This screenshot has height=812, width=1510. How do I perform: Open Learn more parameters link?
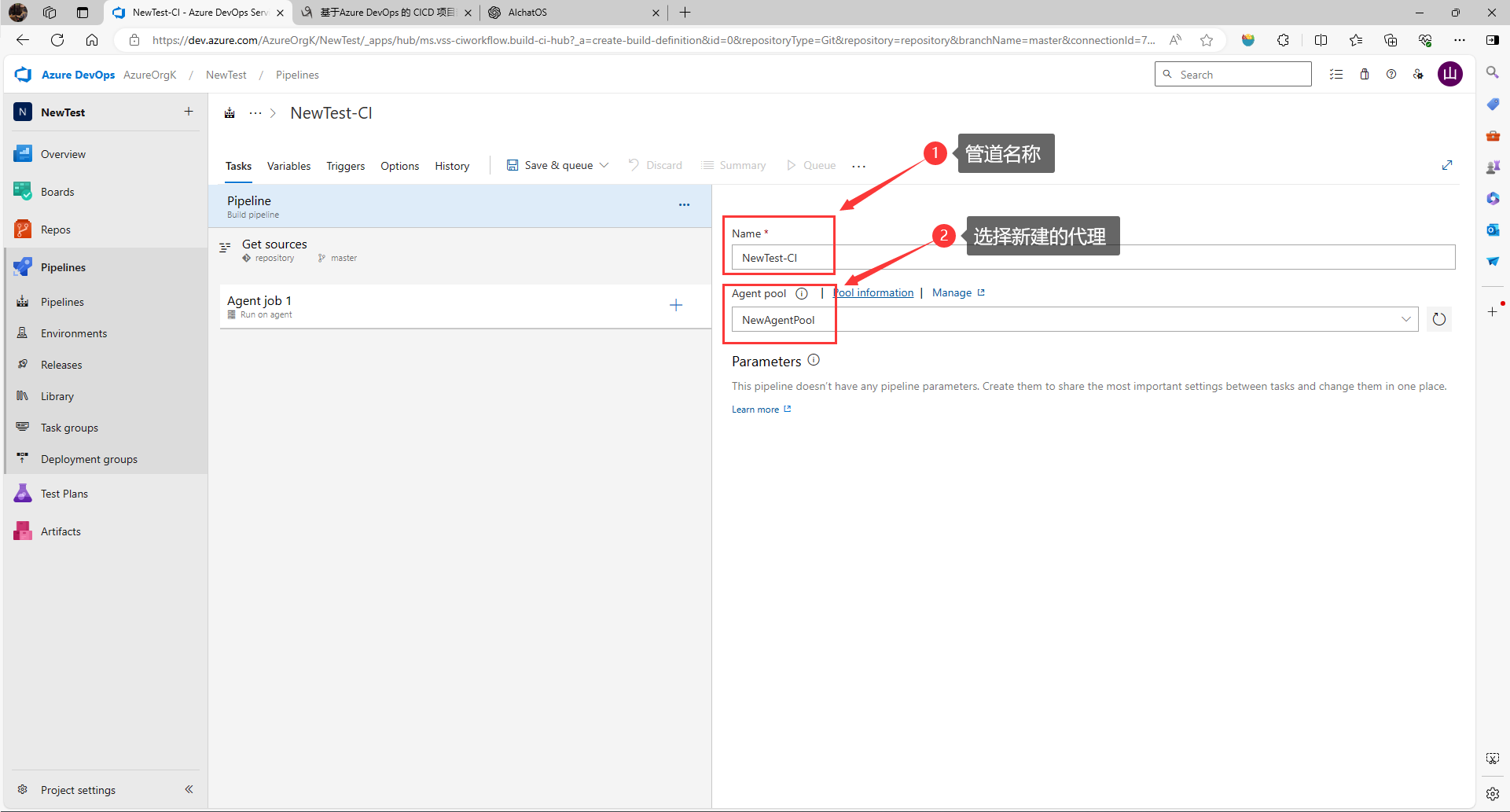pyautogui.click(x=761, y=410)
